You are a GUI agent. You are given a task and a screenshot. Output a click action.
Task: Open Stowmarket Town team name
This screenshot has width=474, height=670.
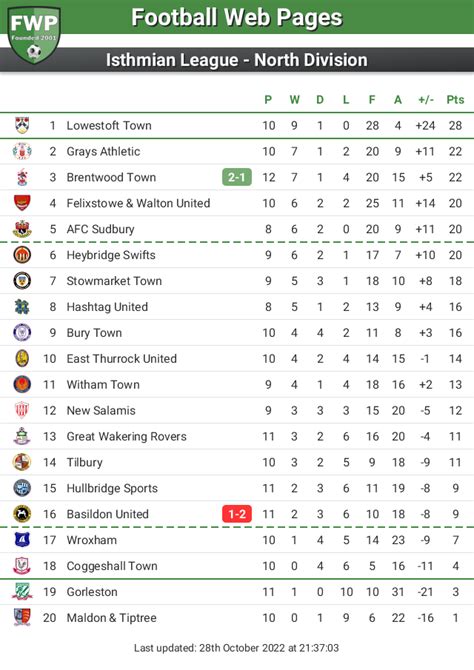coord(114,281)
